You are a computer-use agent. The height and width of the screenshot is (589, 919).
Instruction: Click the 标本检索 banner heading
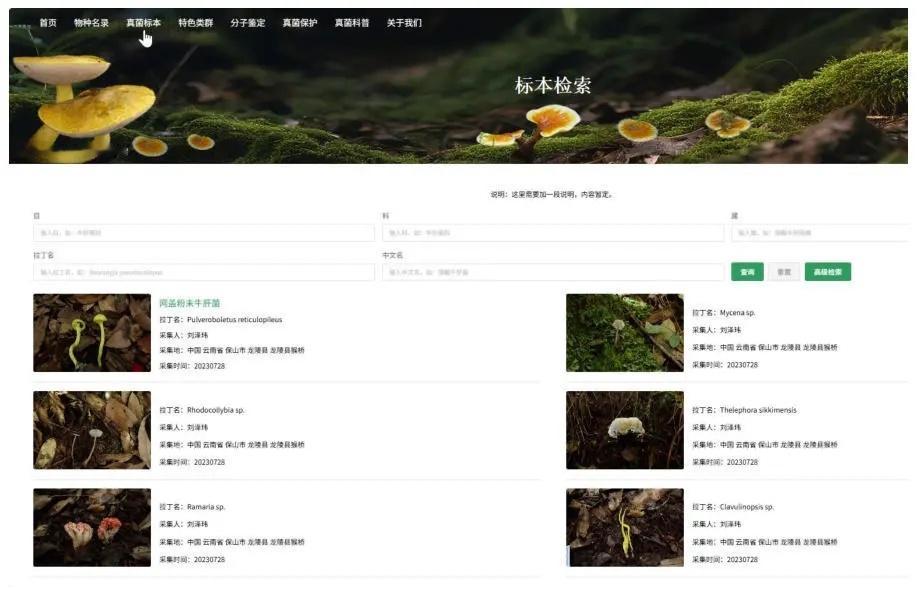click(553, 86)
